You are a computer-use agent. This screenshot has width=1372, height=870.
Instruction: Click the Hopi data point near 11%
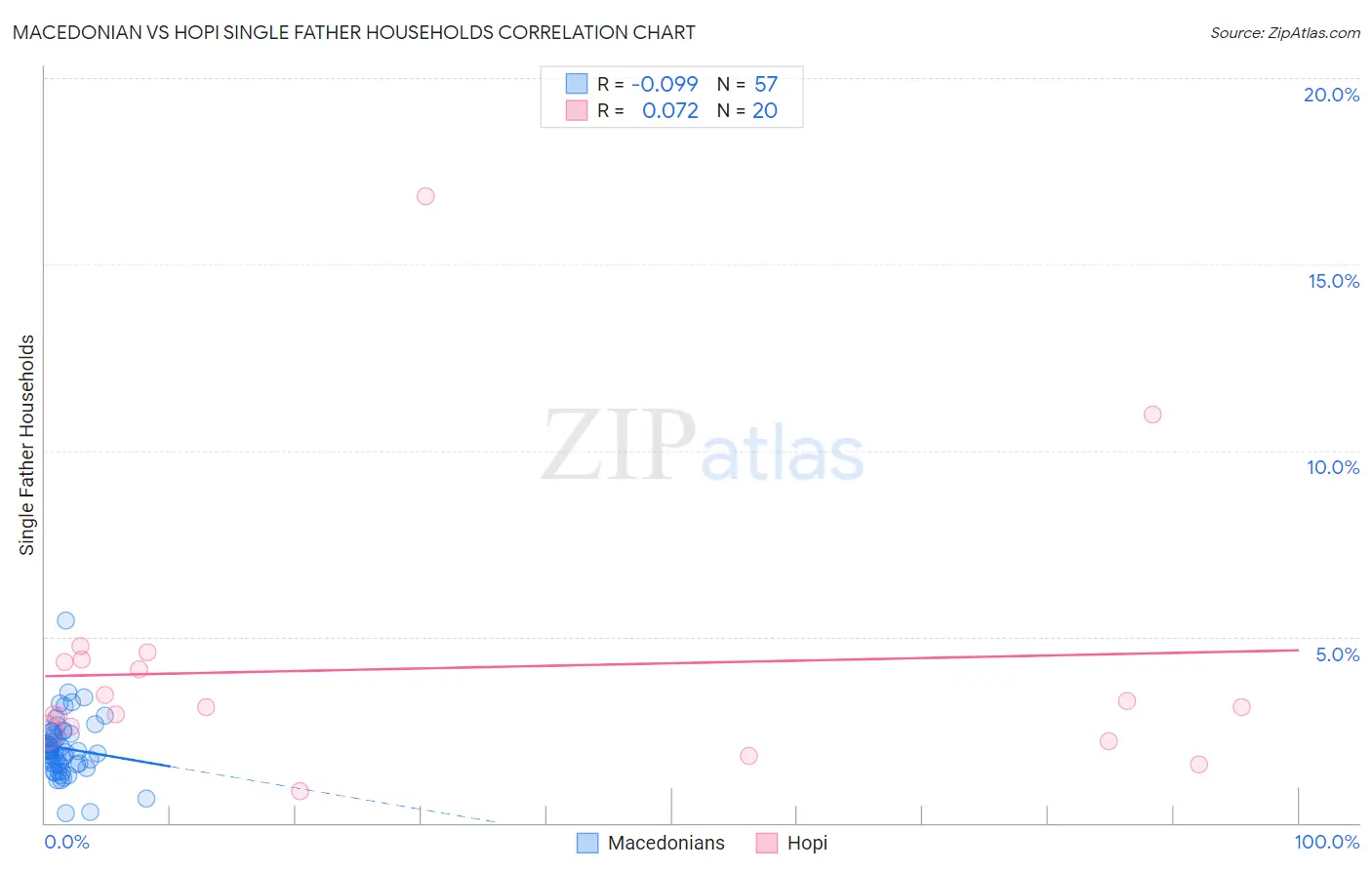[1152, 415]
